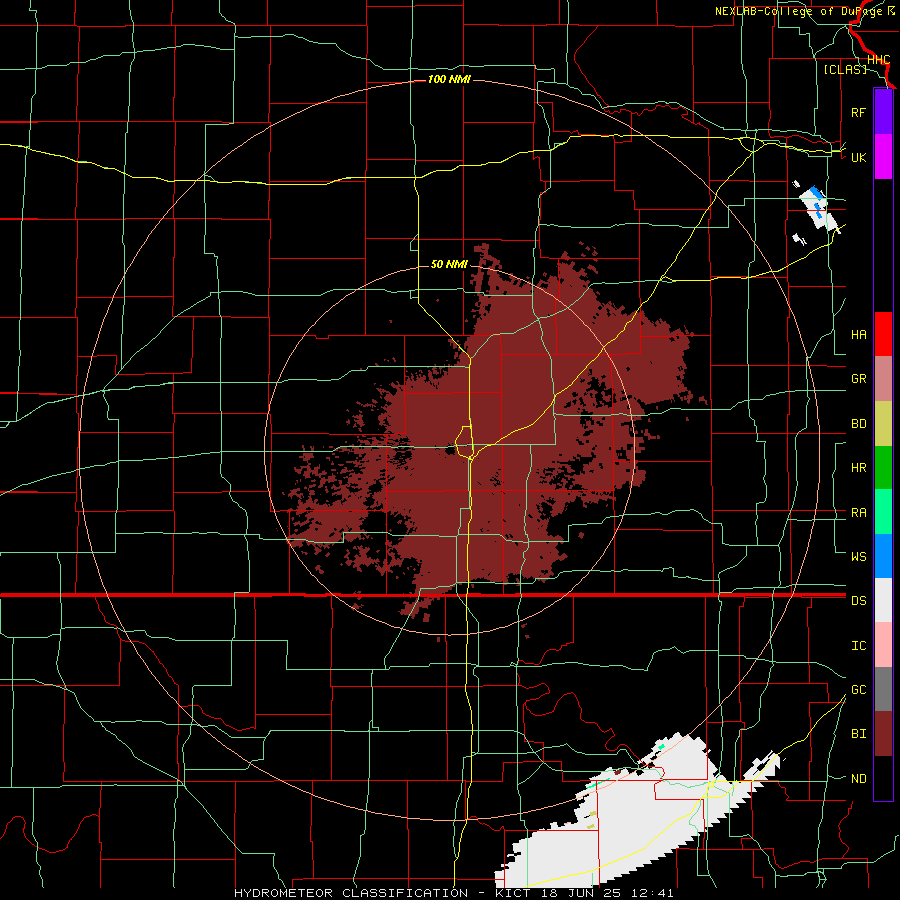Screen dimensions: 900x900
Task: Select the olive-yellow BD legend swatch
Action: tap(883, 423)
